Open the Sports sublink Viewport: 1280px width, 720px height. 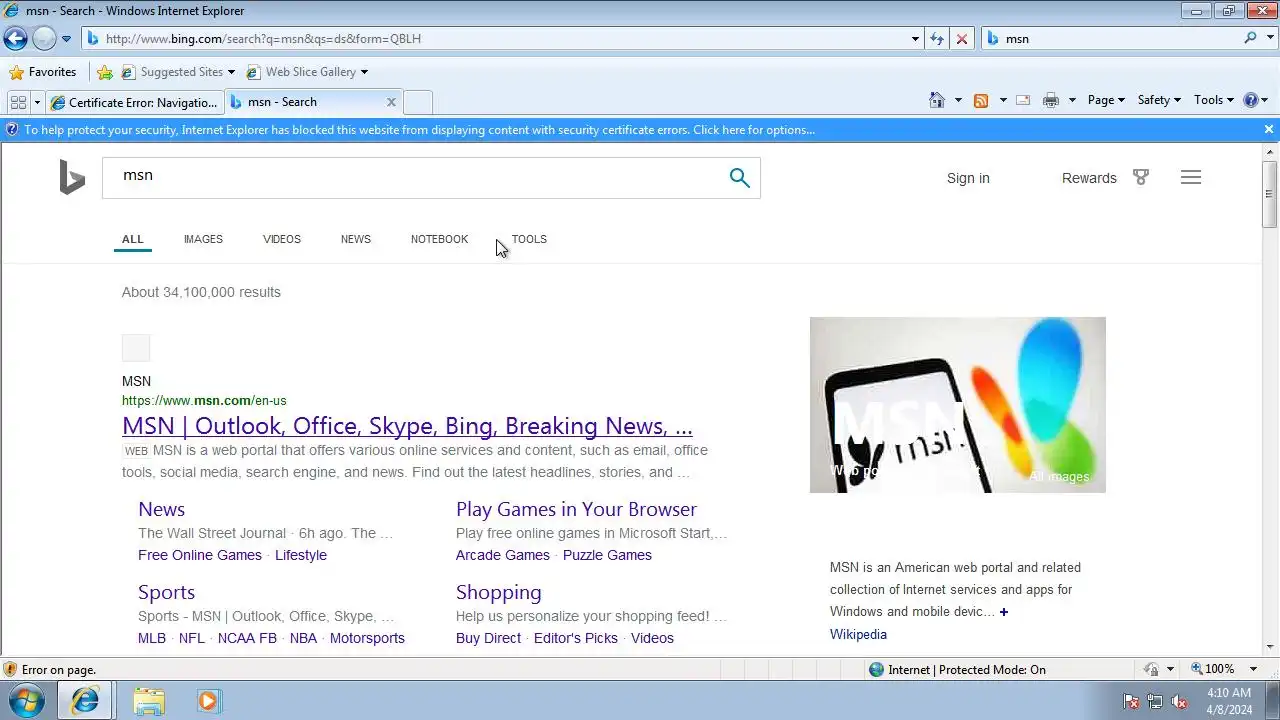coord(166,592)
